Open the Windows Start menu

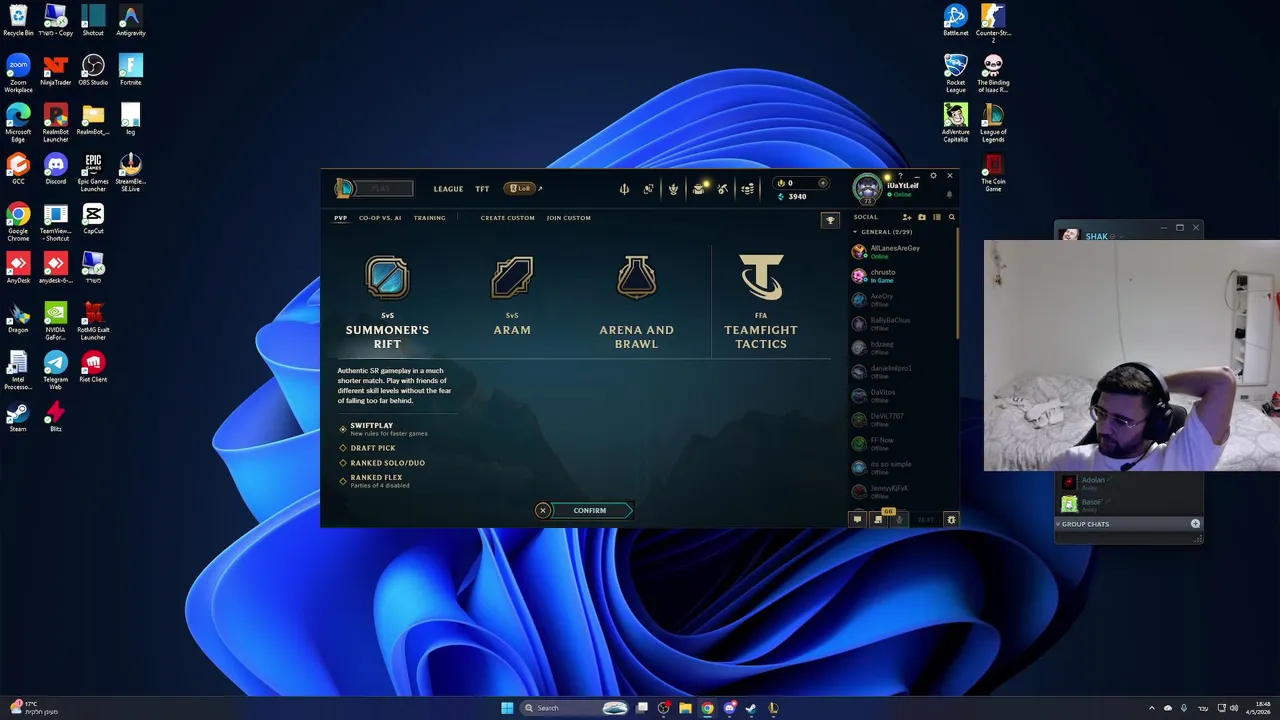(507, 708)
